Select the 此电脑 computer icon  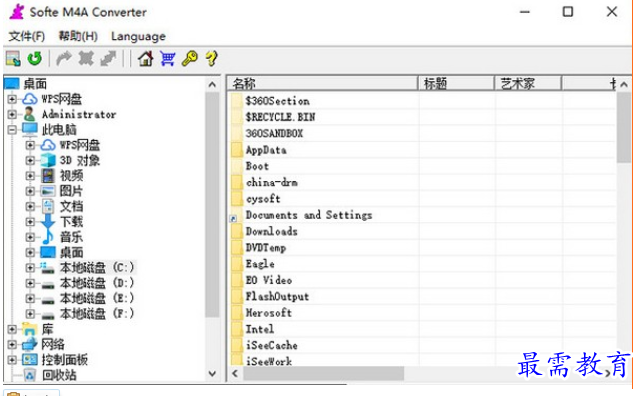(x=30, y=130)
